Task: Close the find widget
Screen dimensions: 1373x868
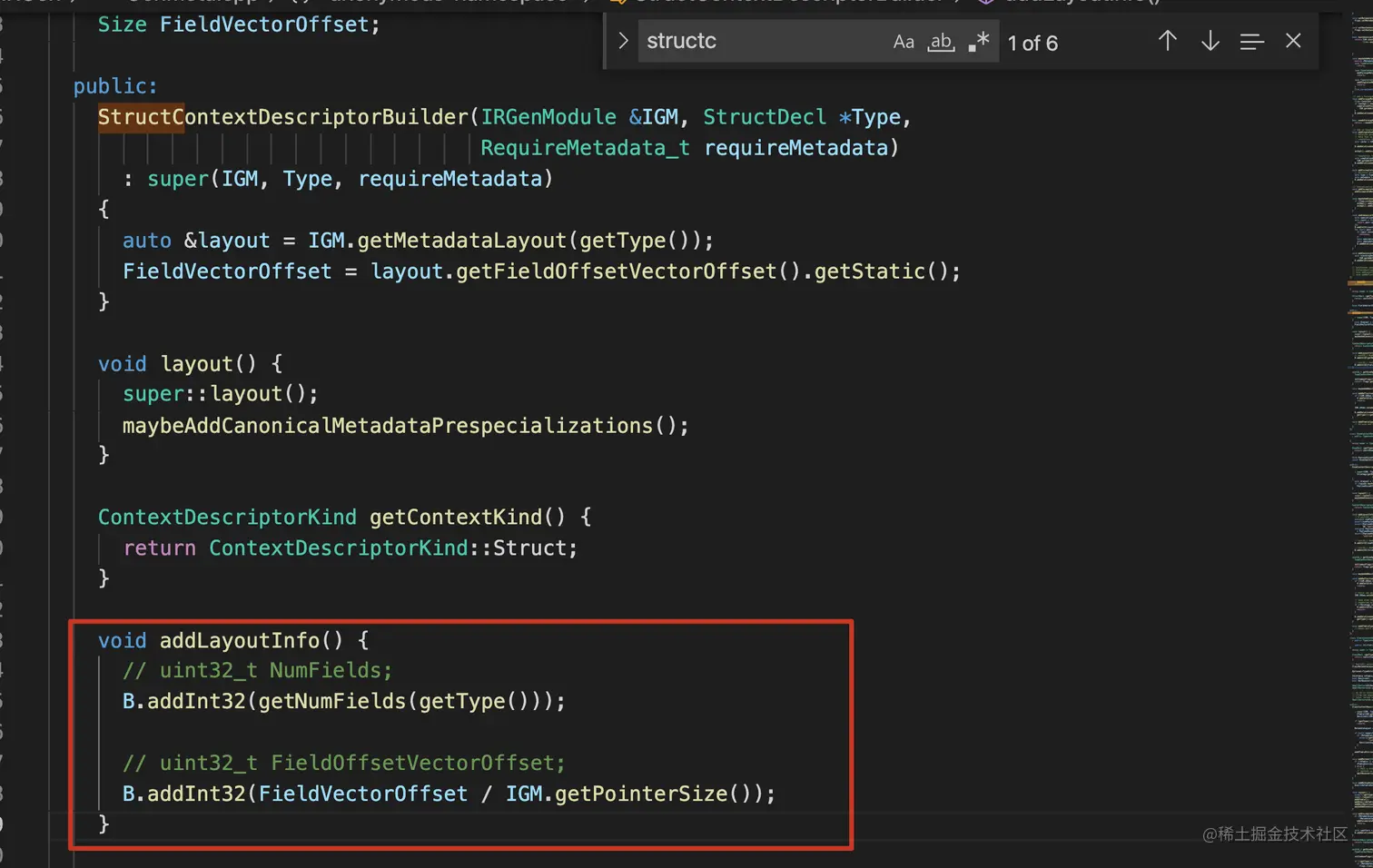Action: 1293,41
